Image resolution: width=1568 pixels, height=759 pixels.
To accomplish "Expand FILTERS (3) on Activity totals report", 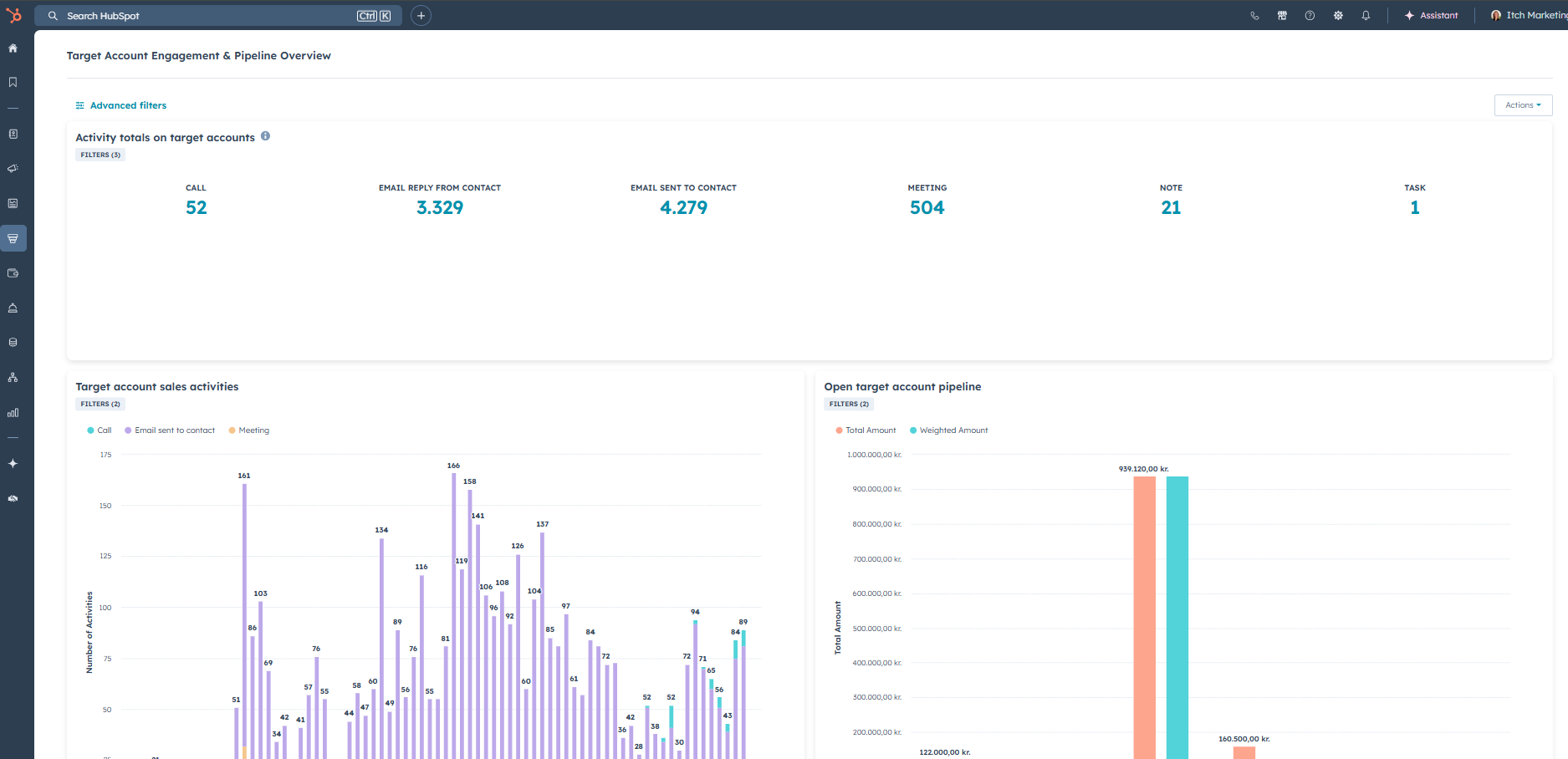I will point(100,154).
